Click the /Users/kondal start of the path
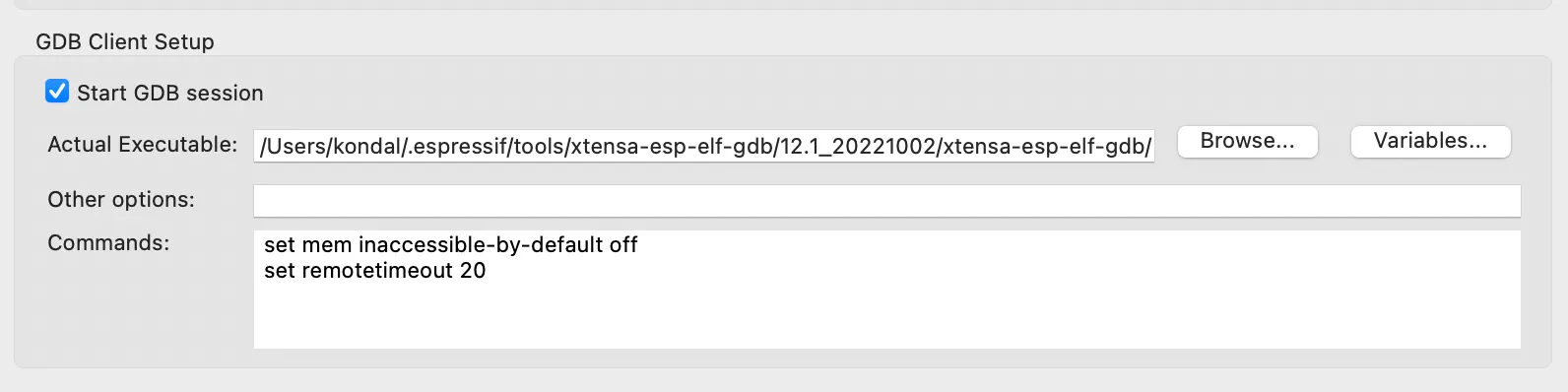The width and height of the screenshot is (1568, 392). (x=330, y=147)
